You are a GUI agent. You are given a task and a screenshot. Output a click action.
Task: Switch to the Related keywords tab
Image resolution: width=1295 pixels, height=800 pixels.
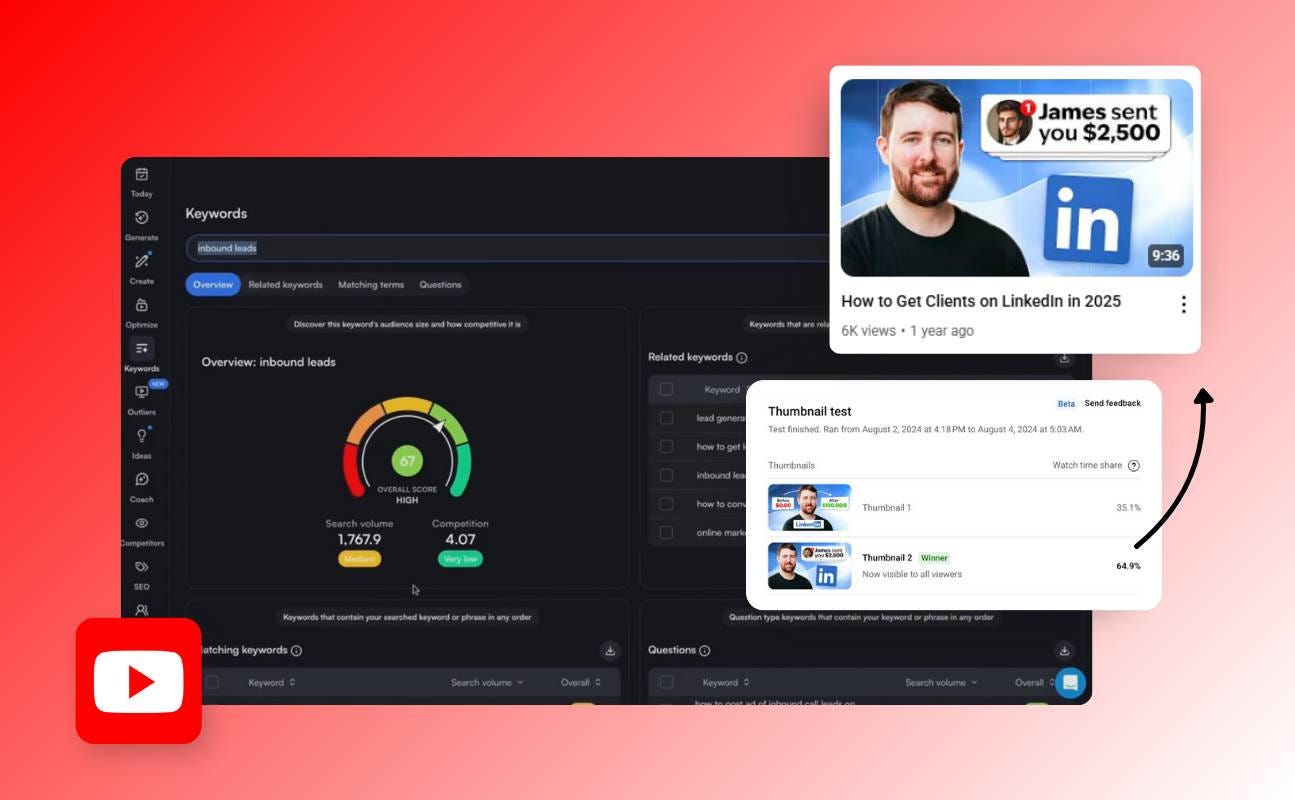click(x=286, y=285)
